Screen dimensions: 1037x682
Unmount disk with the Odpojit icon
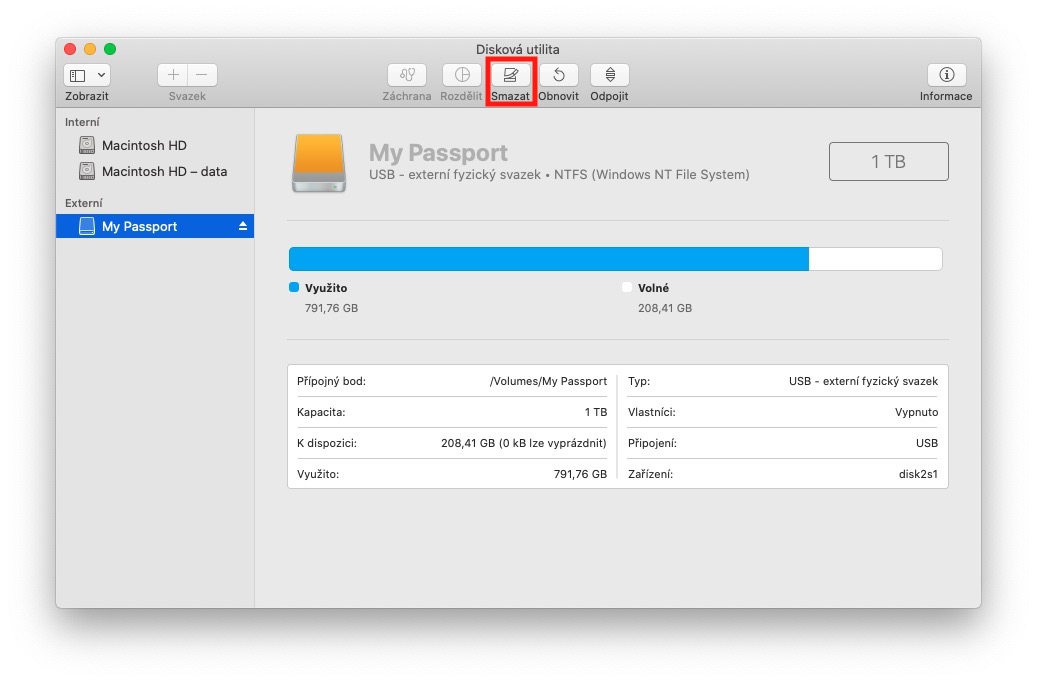[x=610, y=75]
